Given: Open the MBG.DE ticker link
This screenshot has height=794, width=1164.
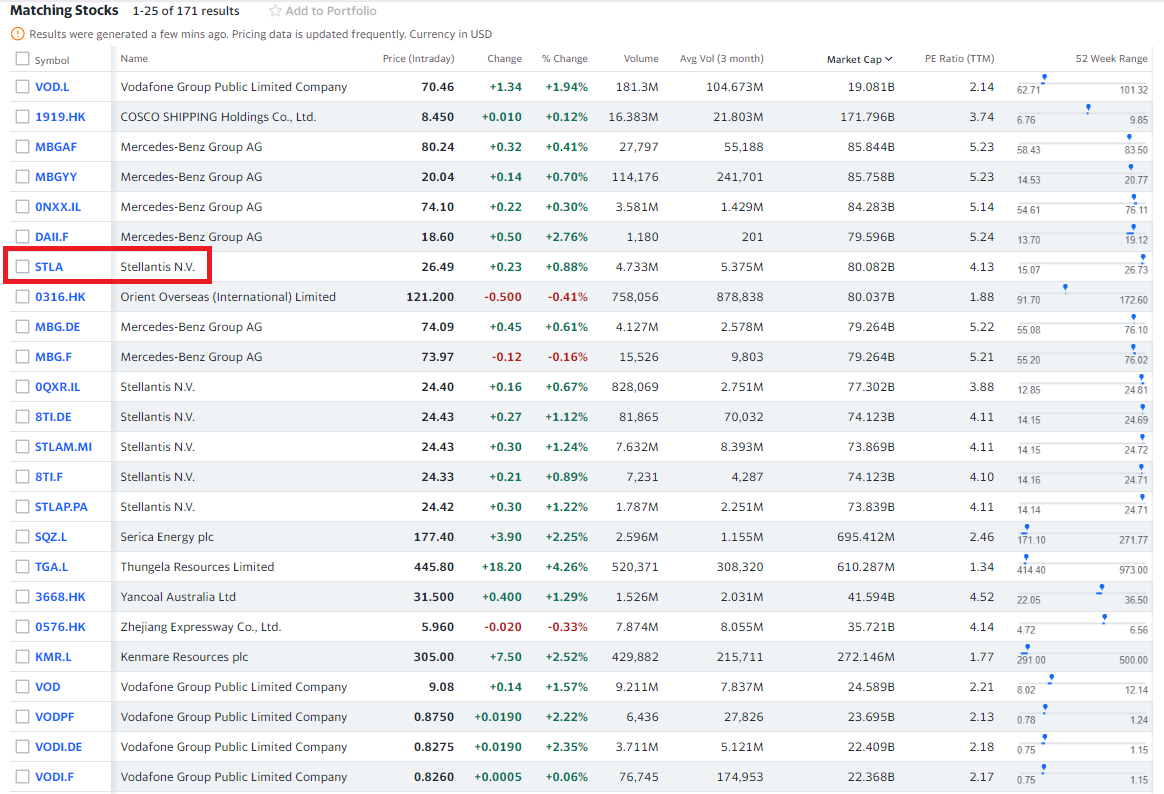Looking at the screenshot, I should (x=57, y=327).
